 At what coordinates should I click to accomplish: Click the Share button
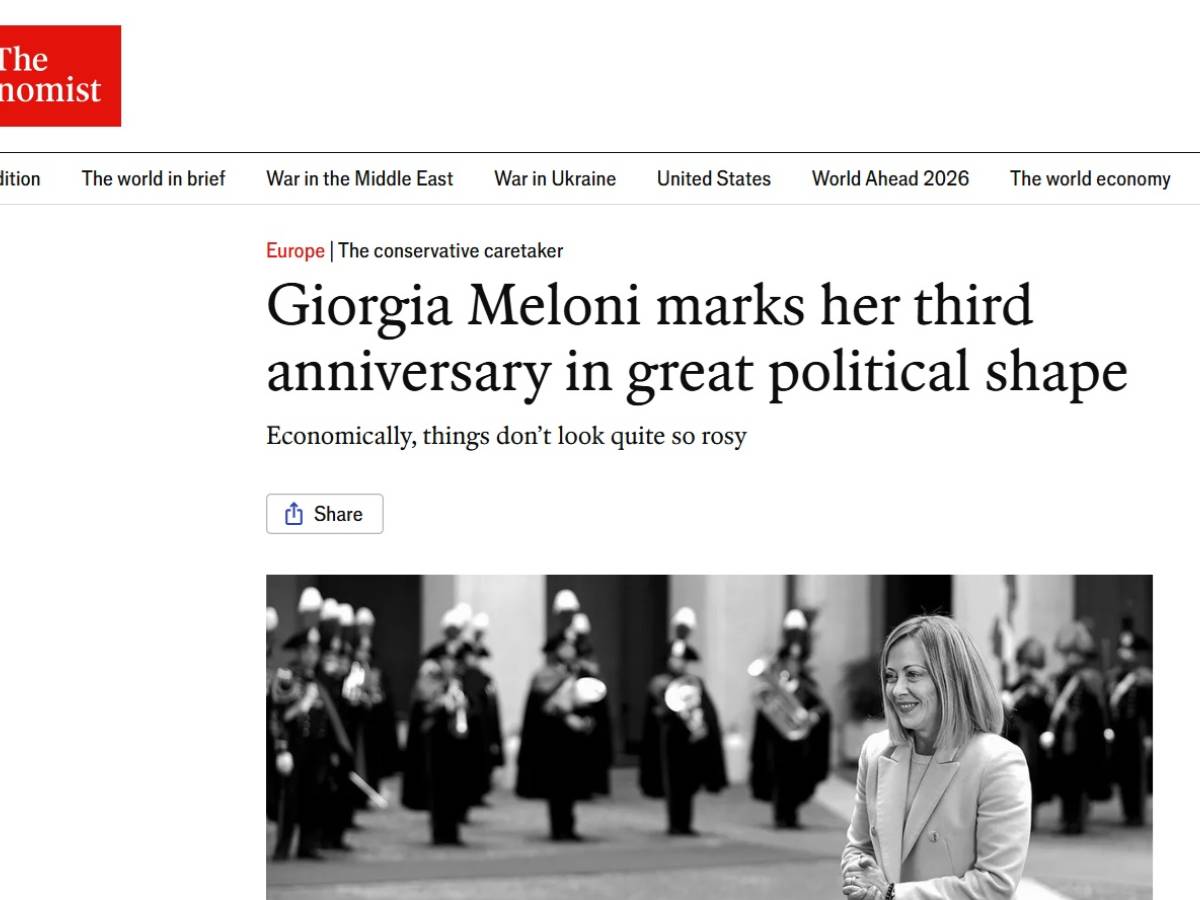tap(324, 513)
